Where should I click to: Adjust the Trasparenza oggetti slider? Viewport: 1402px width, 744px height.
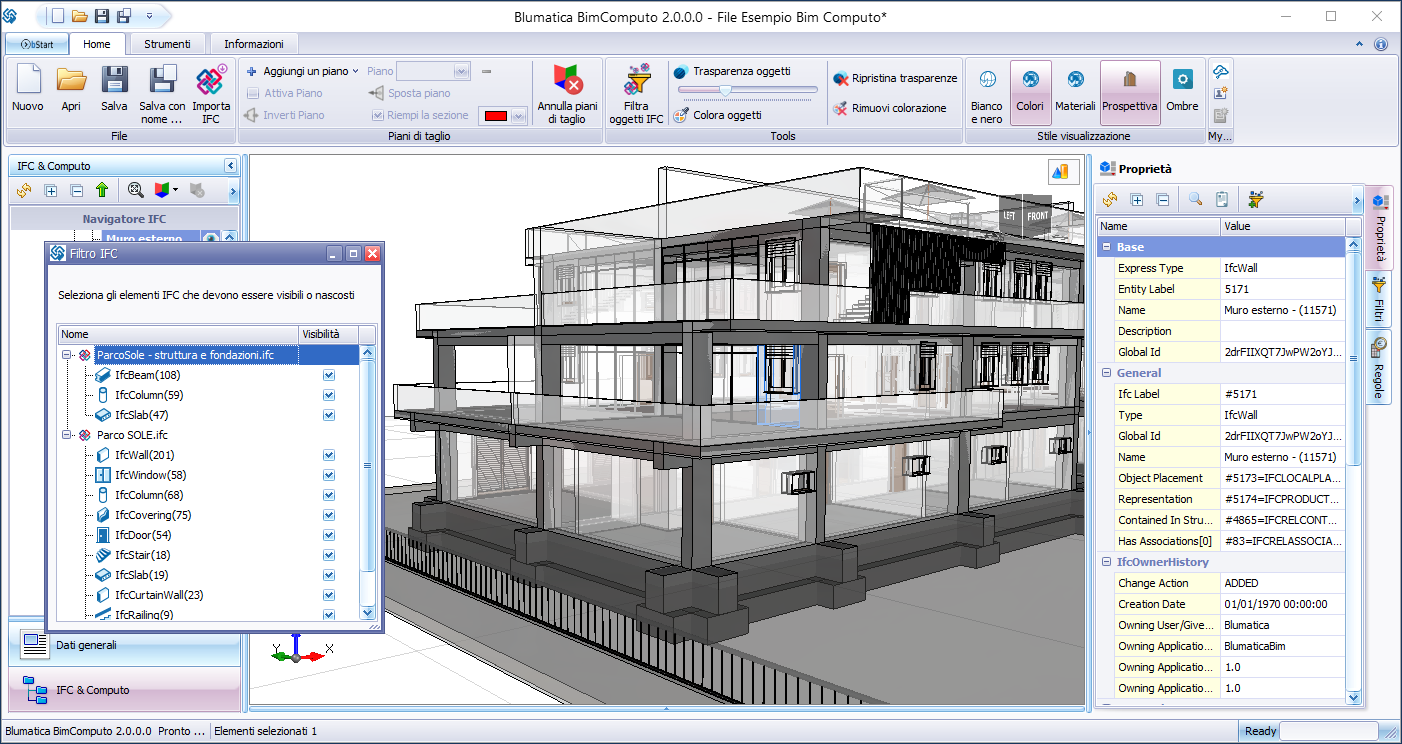point(725,91)
